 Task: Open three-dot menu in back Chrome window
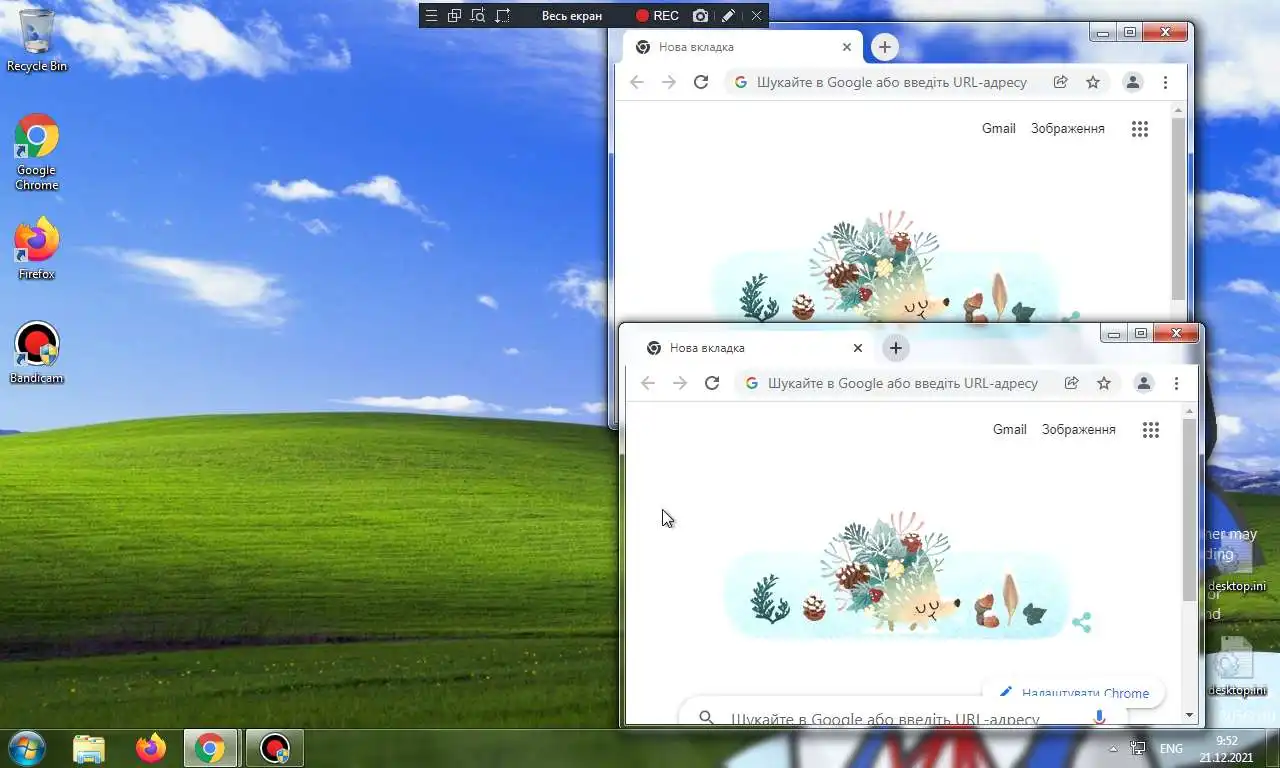pos(1165,82)
